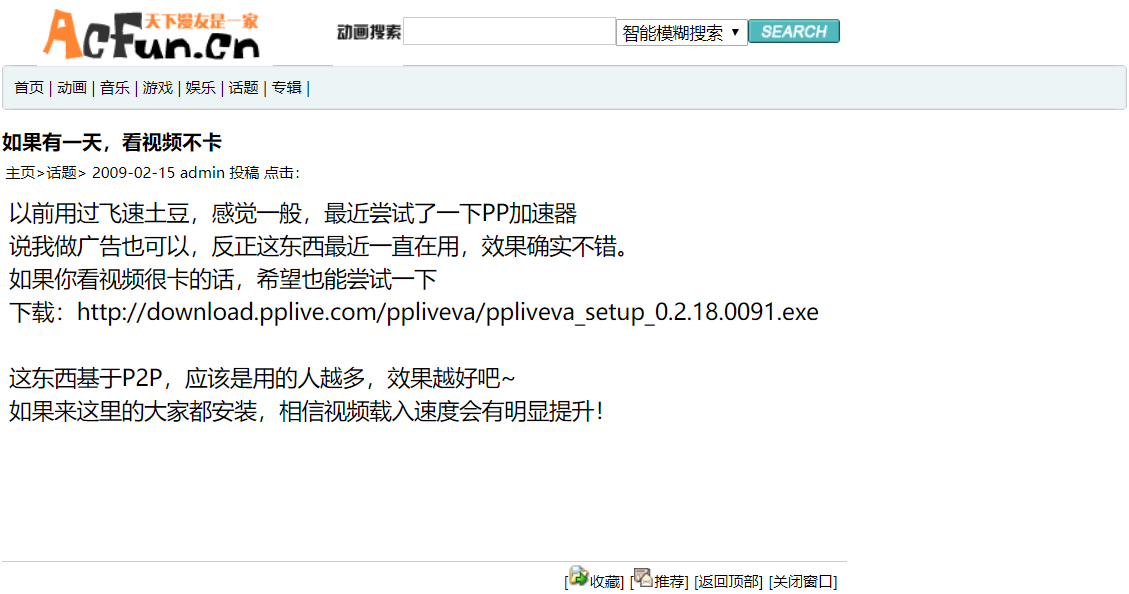Click the line starting 如果来这里的大家都安装
1129x594 pixels.
coord(307,411)
